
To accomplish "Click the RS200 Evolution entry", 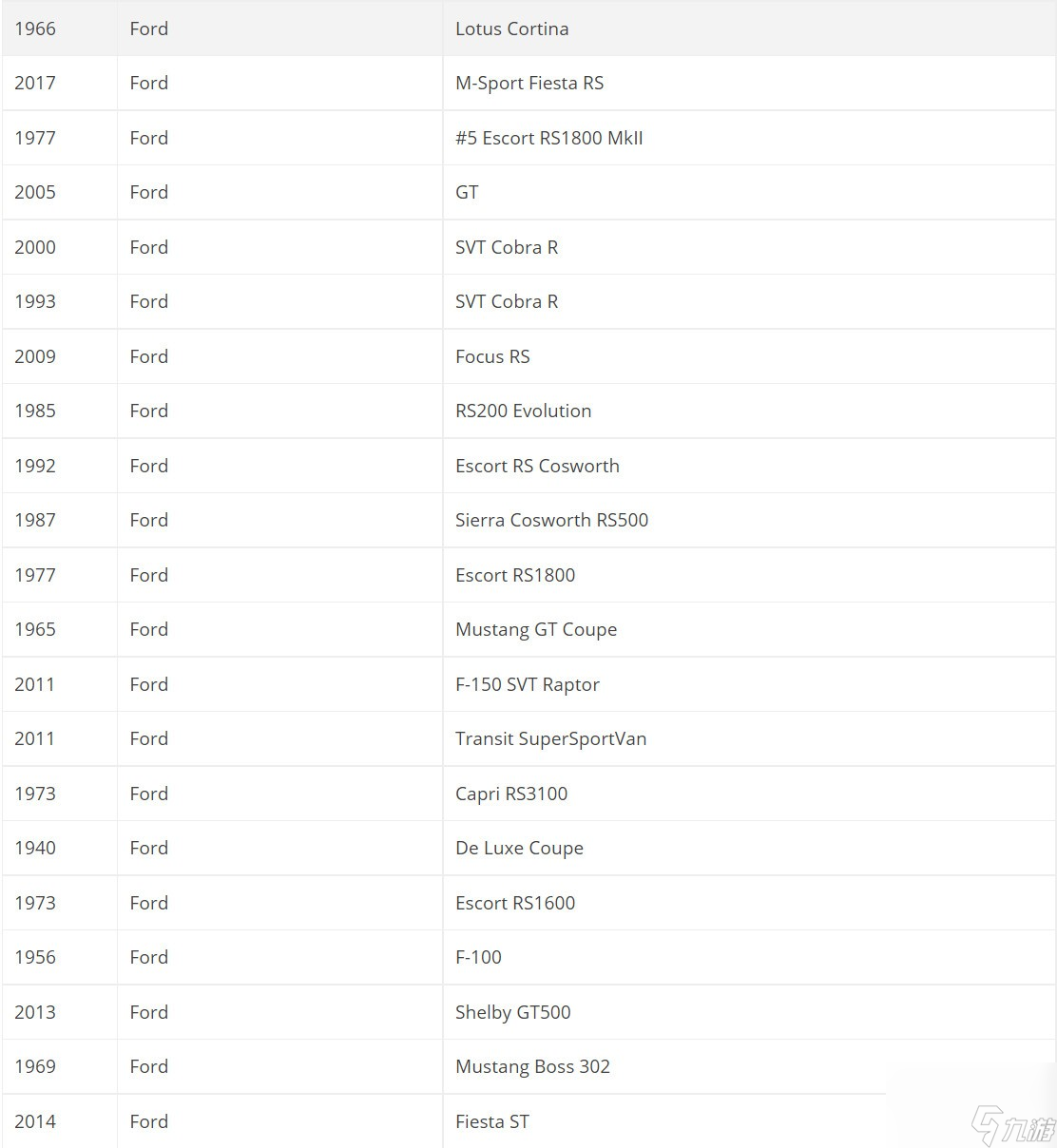I will click(523, 411).
